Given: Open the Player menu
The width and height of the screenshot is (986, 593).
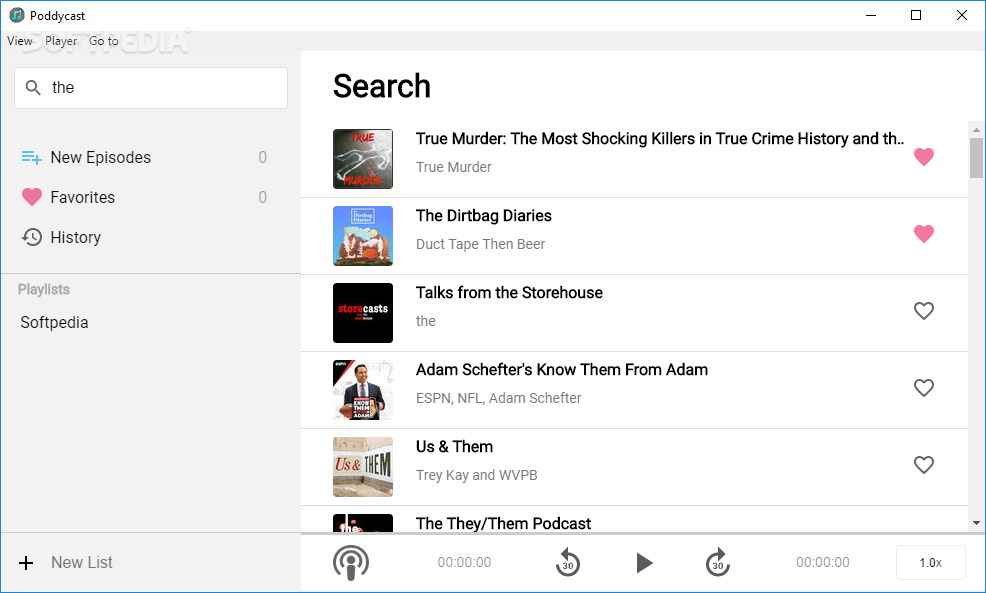Looking at the screenshot, I should click(x=61, y=41).
